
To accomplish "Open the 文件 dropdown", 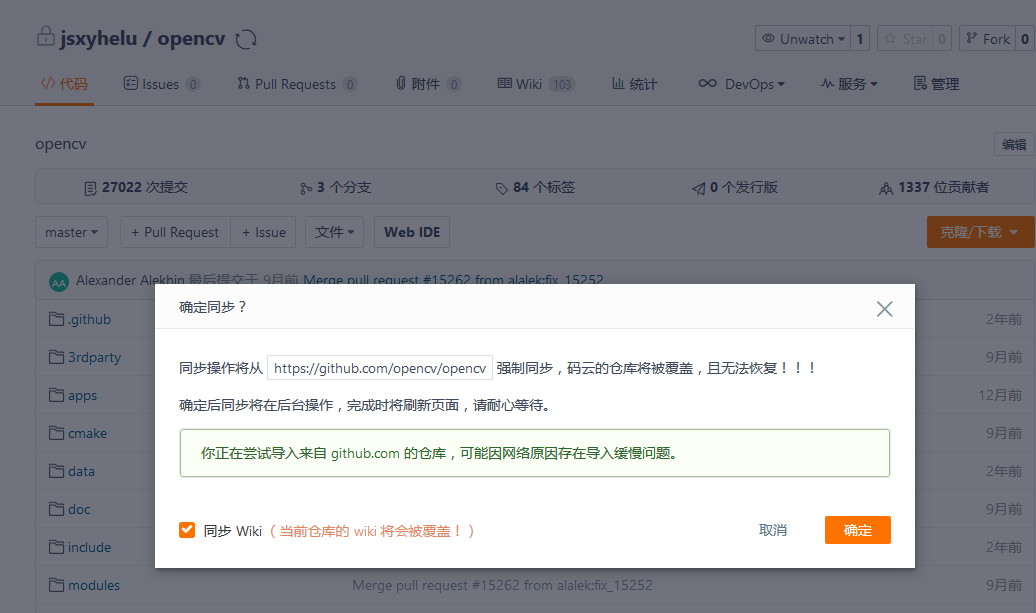I will (334, 232).
